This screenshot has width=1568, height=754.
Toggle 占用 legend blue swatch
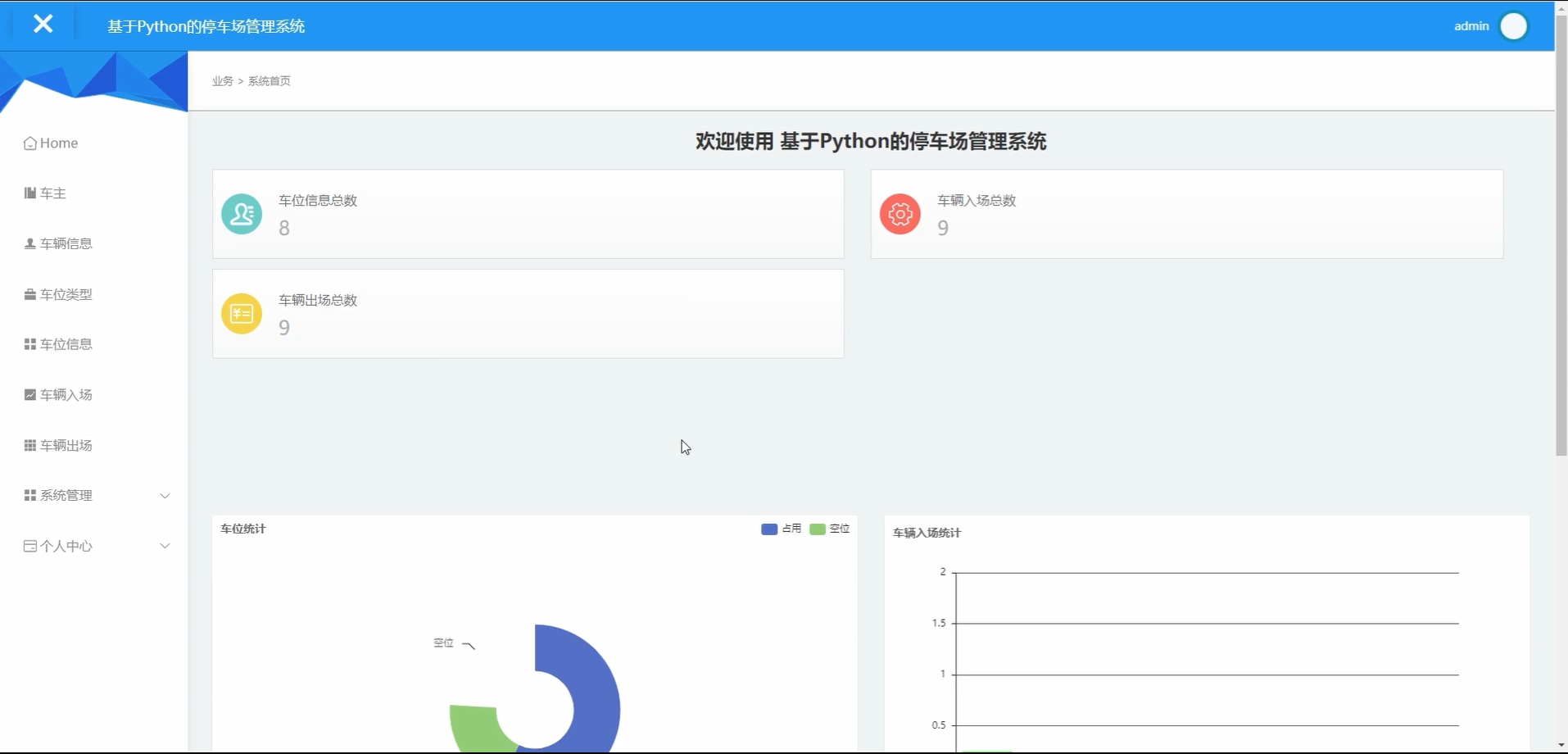pos(769,529)
